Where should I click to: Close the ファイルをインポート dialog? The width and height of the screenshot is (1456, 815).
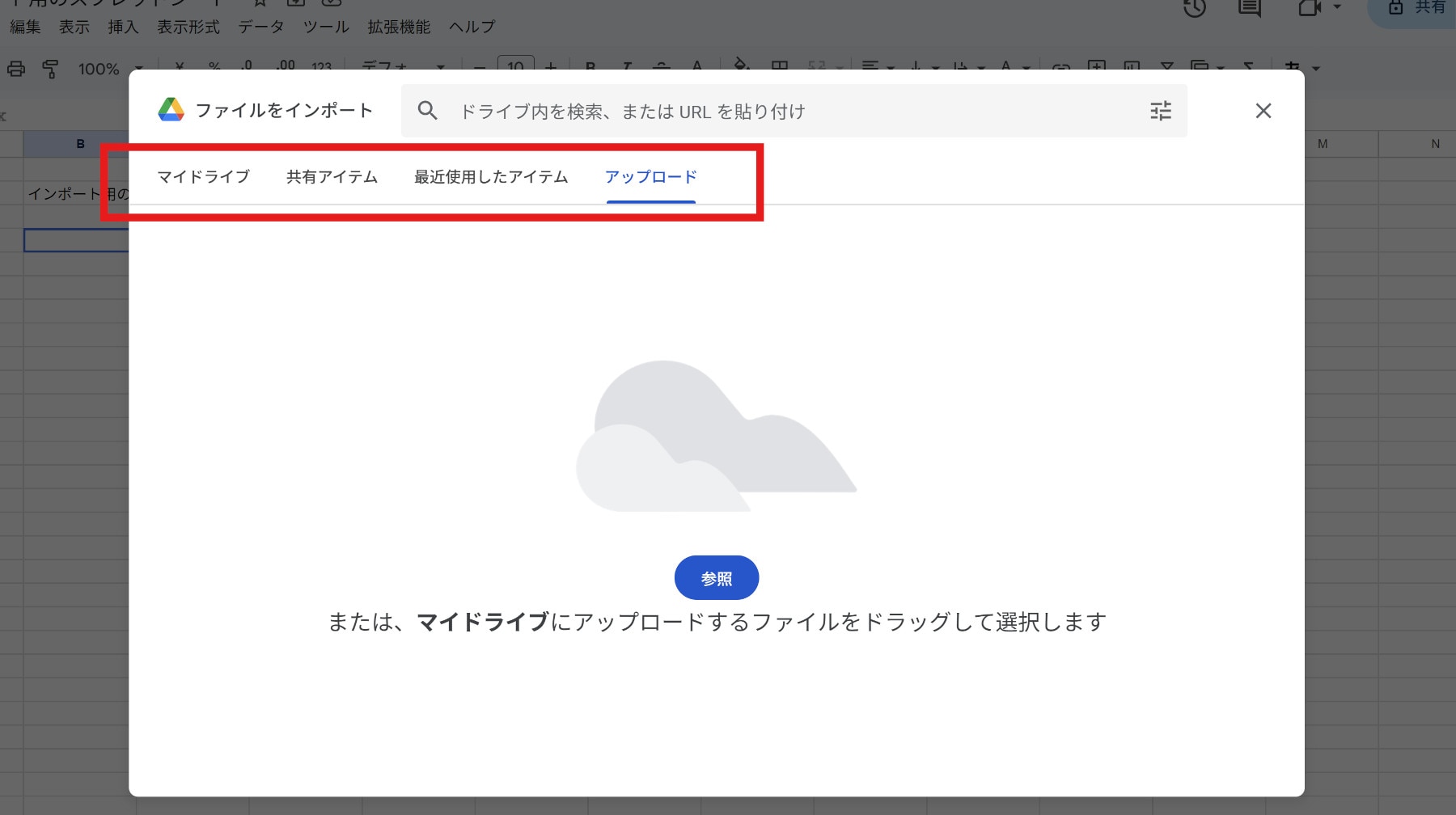(x=1263, y=111)
